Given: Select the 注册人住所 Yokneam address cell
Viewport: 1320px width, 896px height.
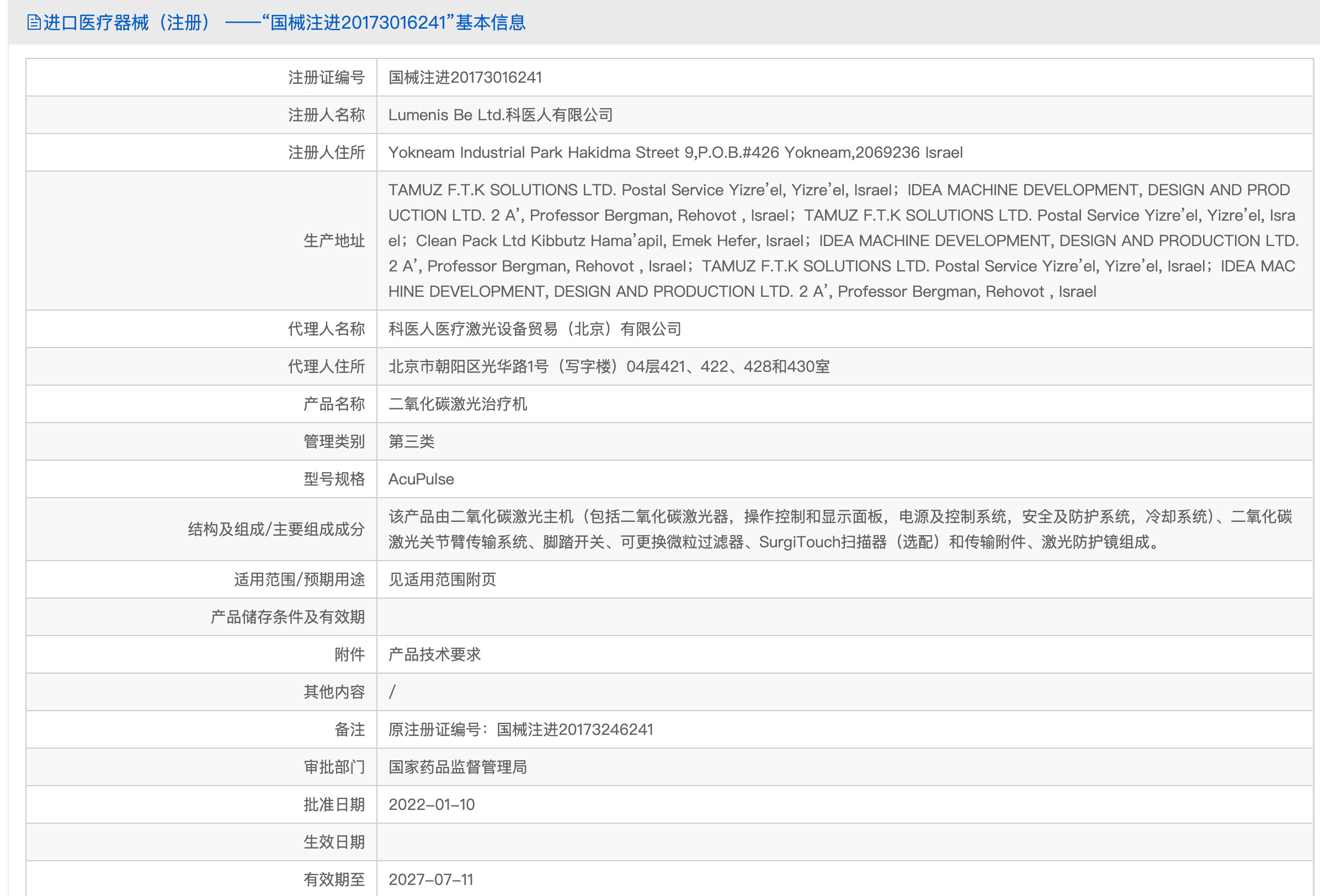Looking at the screenshot, I should click(x=676, y=152).
